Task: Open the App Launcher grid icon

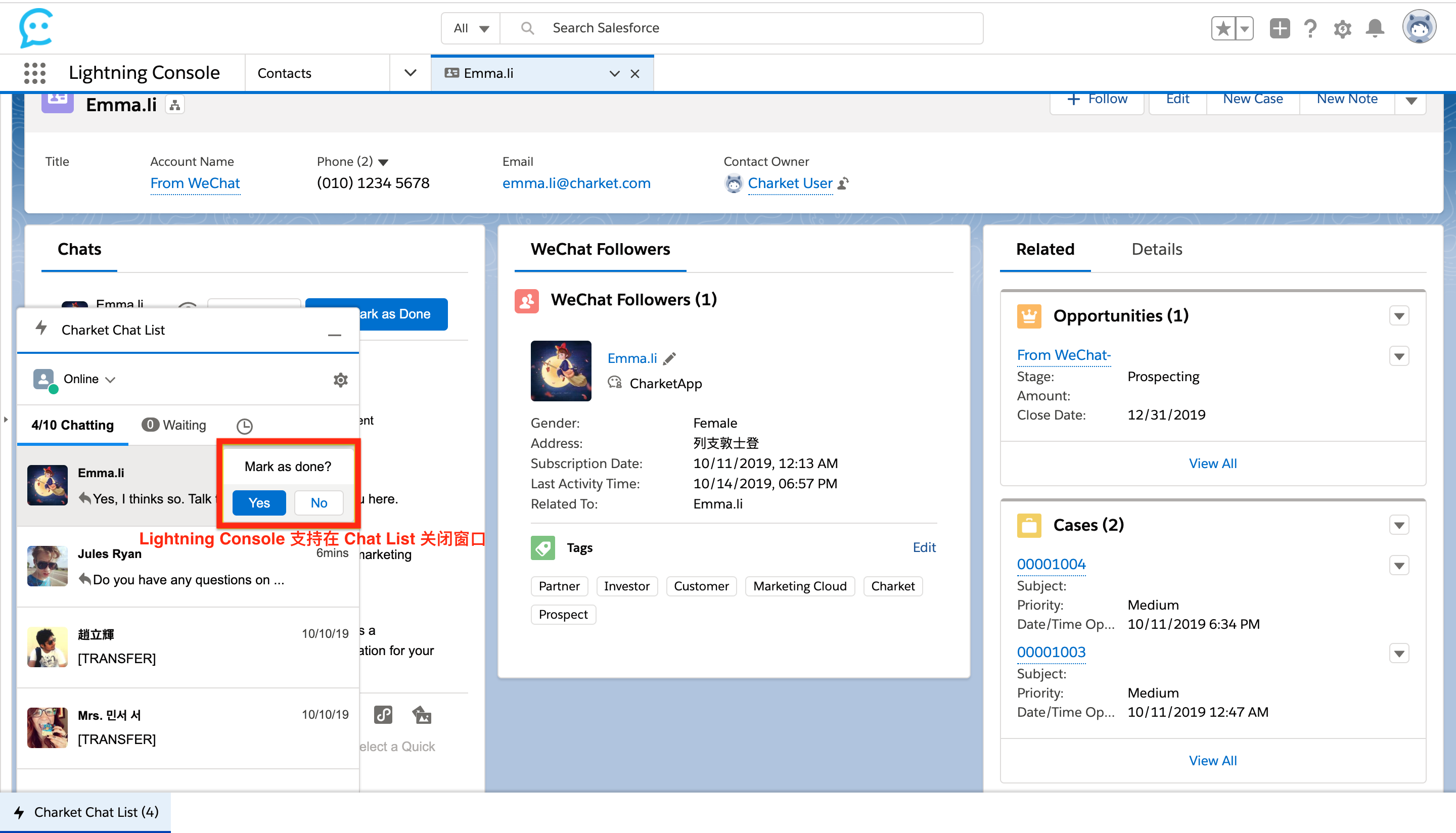Action: 35,73
